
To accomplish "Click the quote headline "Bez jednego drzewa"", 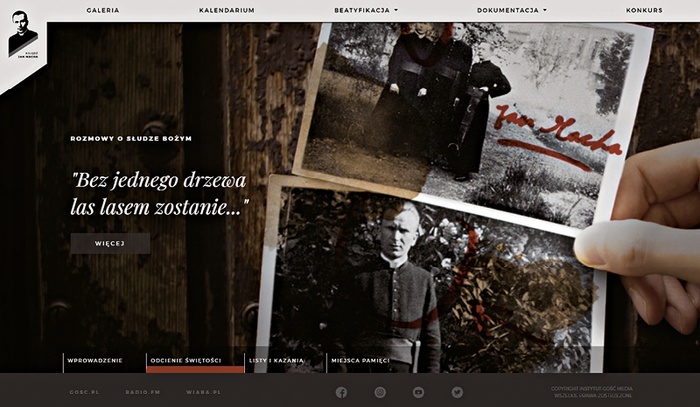I will click(x=160, y=194).
